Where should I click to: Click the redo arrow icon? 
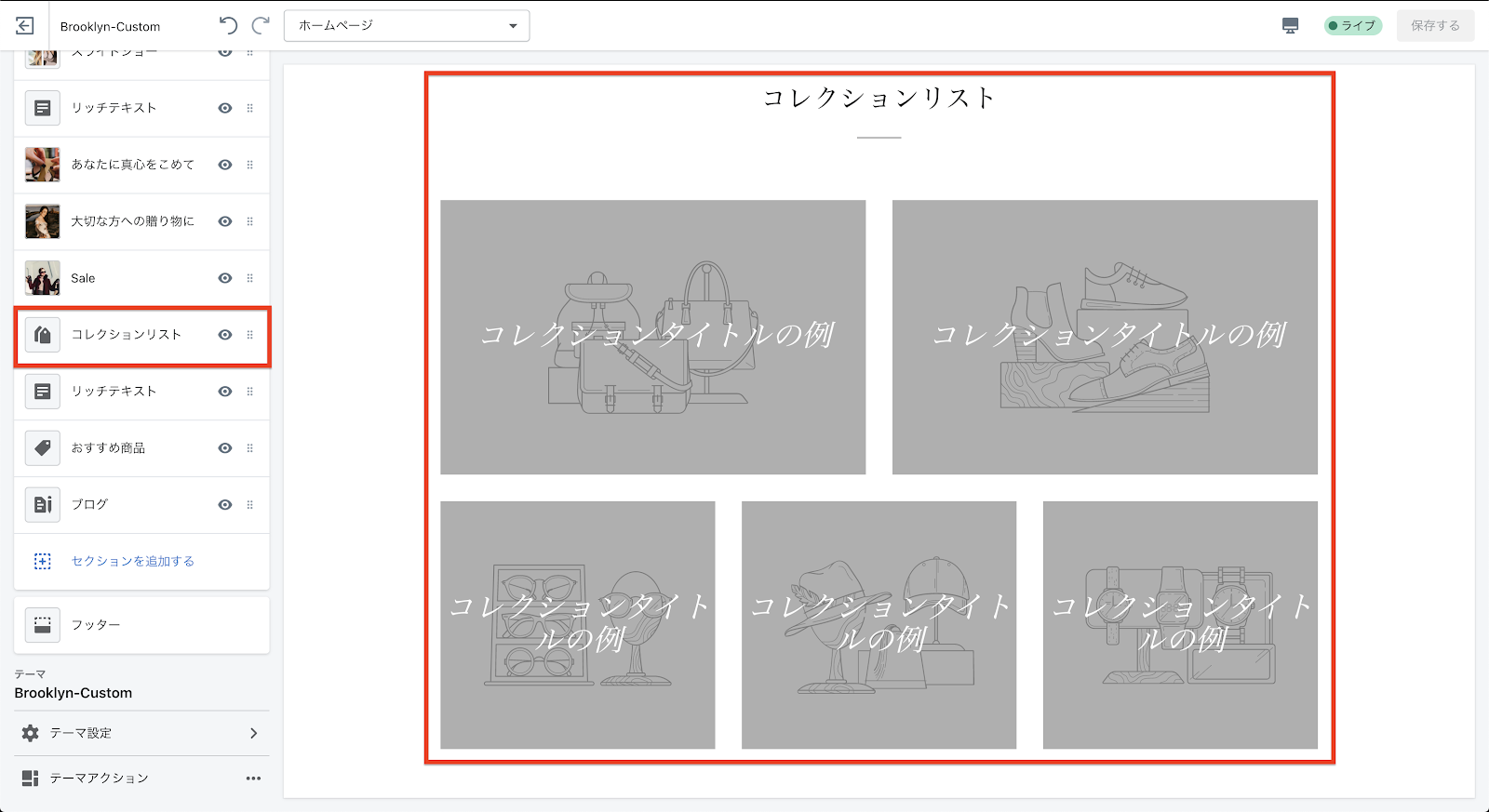click(x=261, y=26)
